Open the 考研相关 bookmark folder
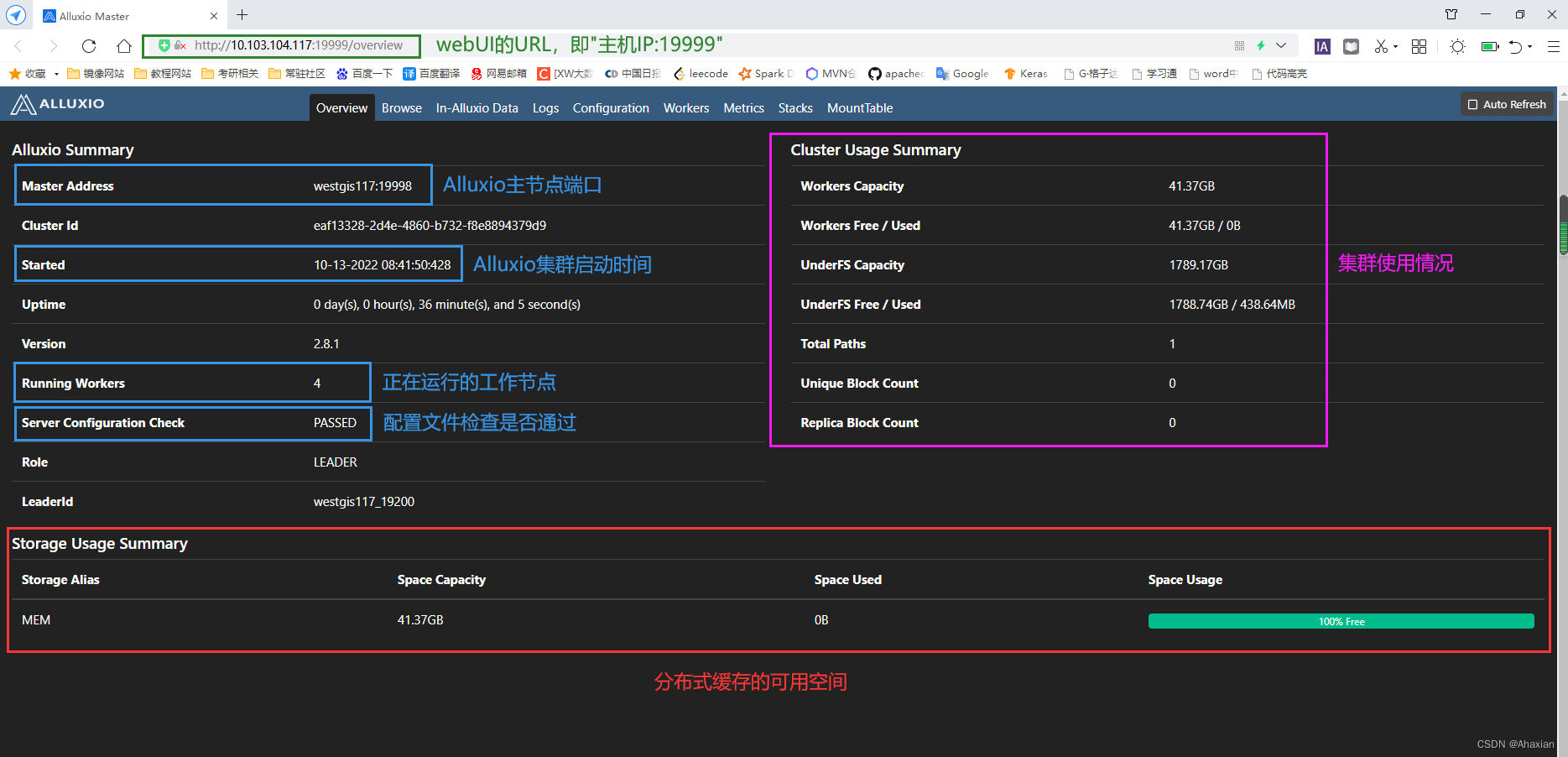The height and width of the screenshot is (757, 1568). pos(230,74)
